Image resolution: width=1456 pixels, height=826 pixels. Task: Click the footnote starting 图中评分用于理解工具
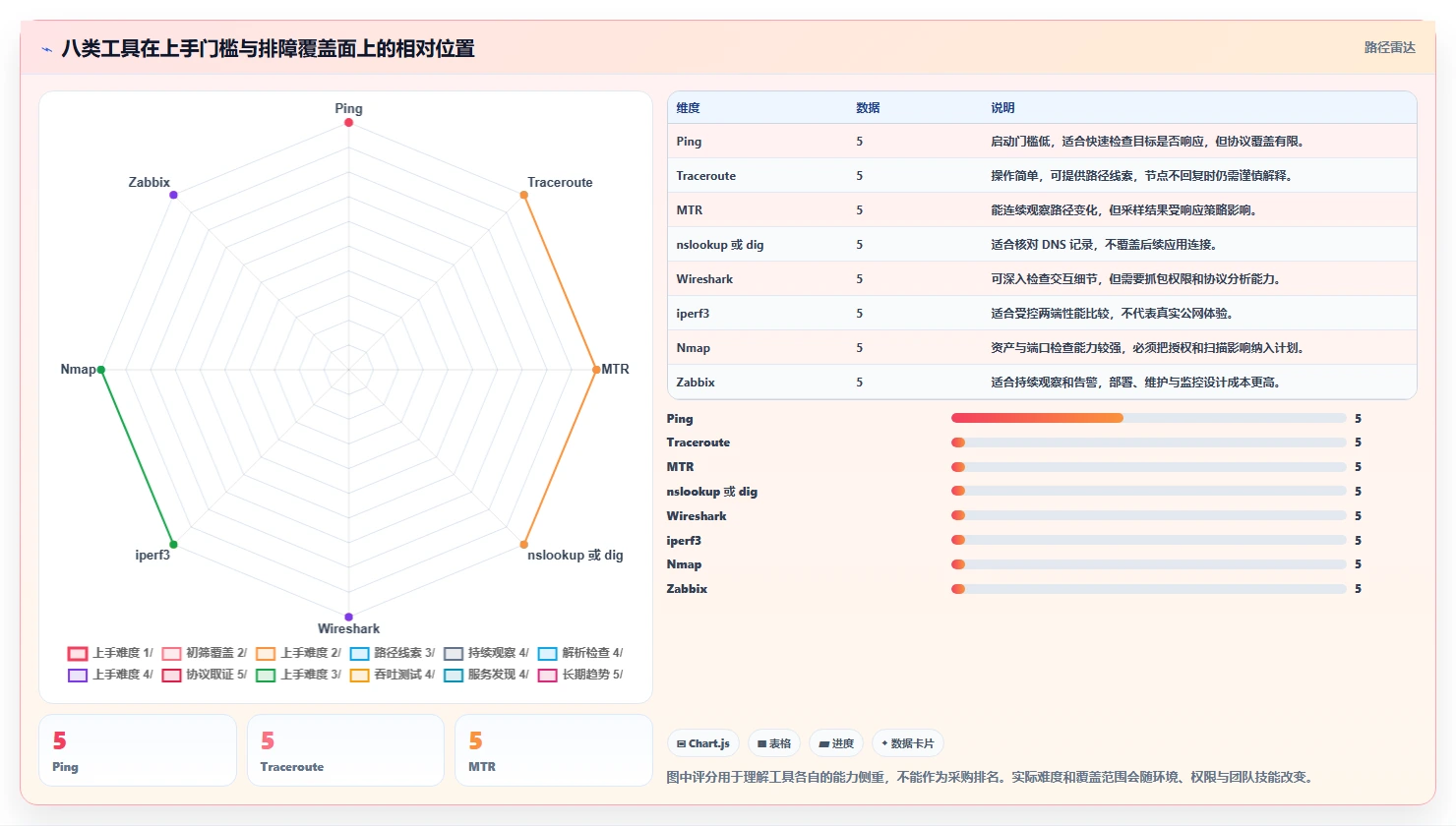[991, 777]
